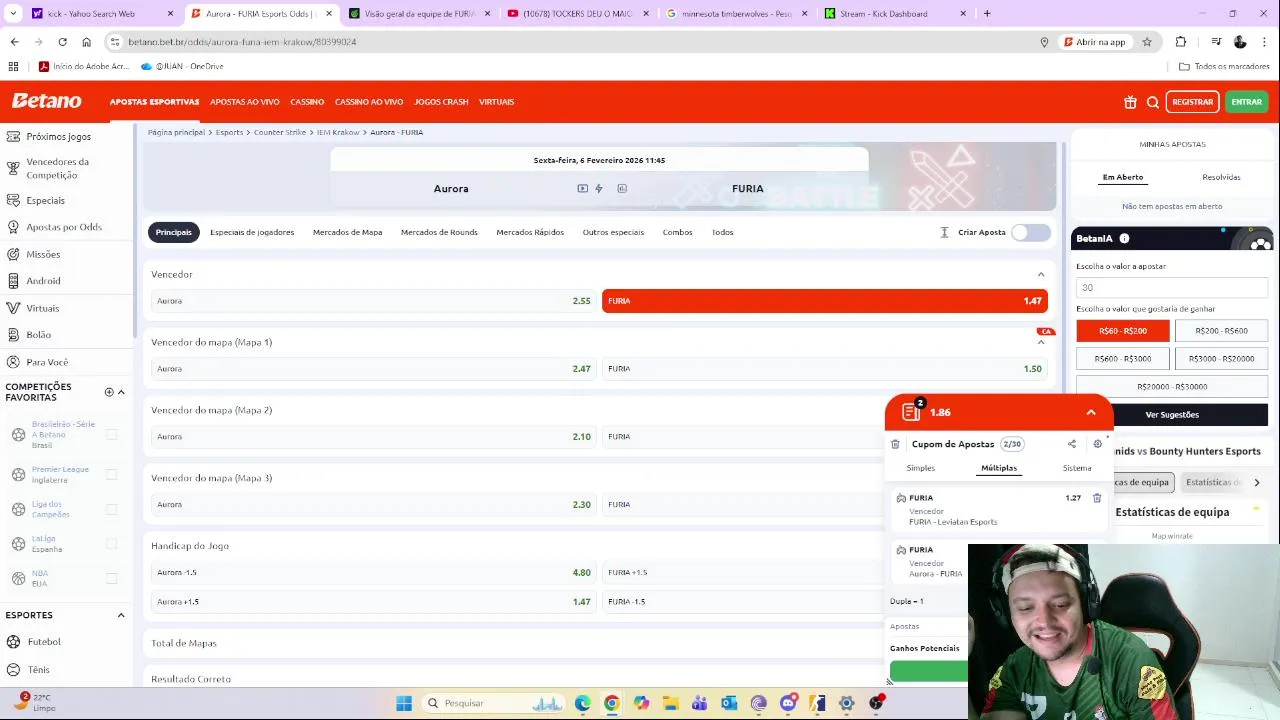Image resolution: width=1280 pixels, height=720 pixels.
Task: Click Ver Sugestões button
Action: tap(1172, 414)
